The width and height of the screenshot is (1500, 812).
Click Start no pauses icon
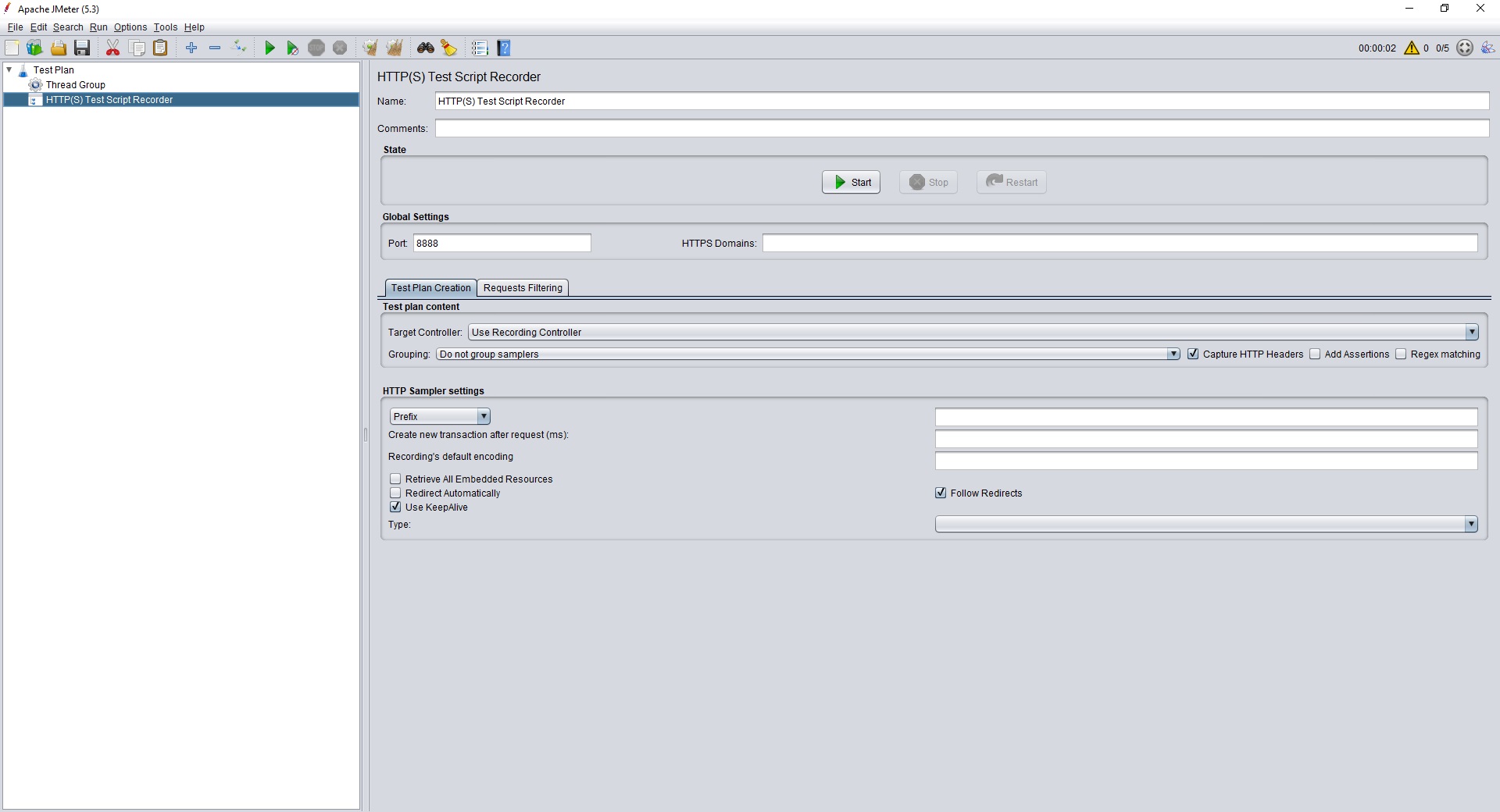tap(293, 48)
